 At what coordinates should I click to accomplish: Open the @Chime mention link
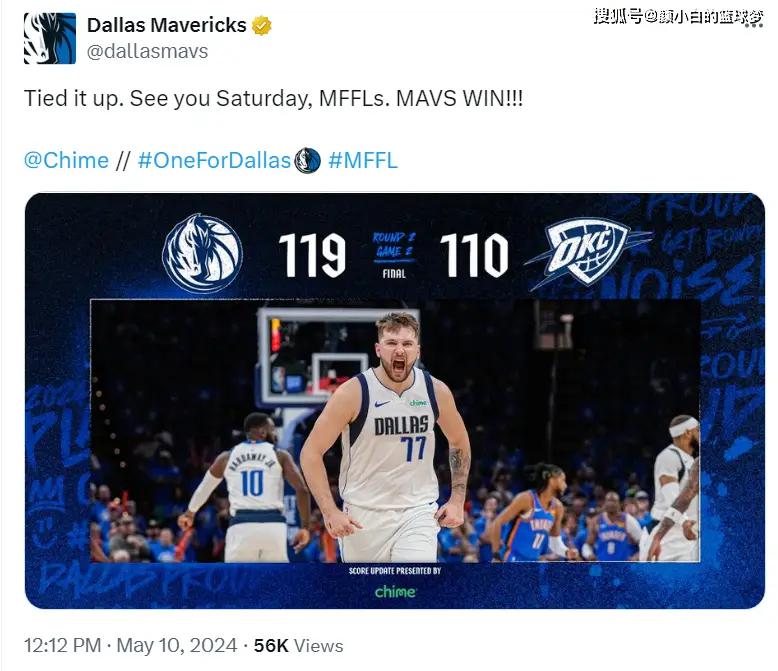[x=66, y=160]
